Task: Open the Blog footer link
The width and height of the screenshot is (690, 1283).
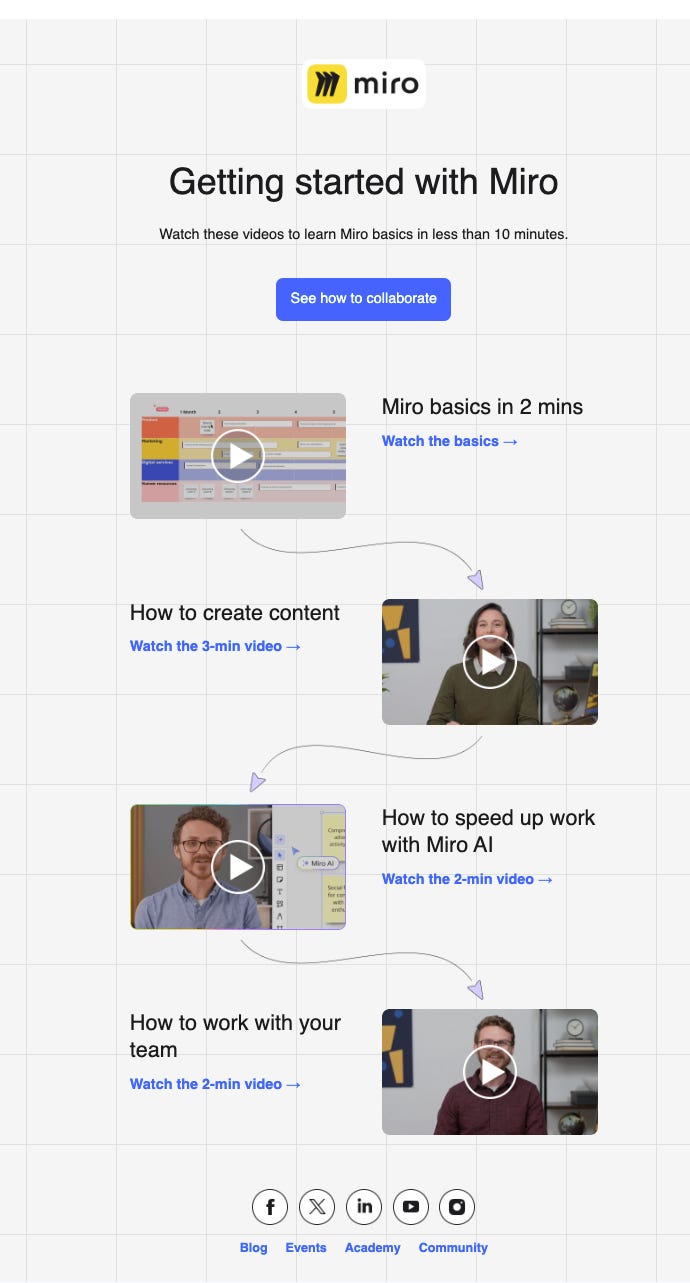Action: click(254, 1248)
